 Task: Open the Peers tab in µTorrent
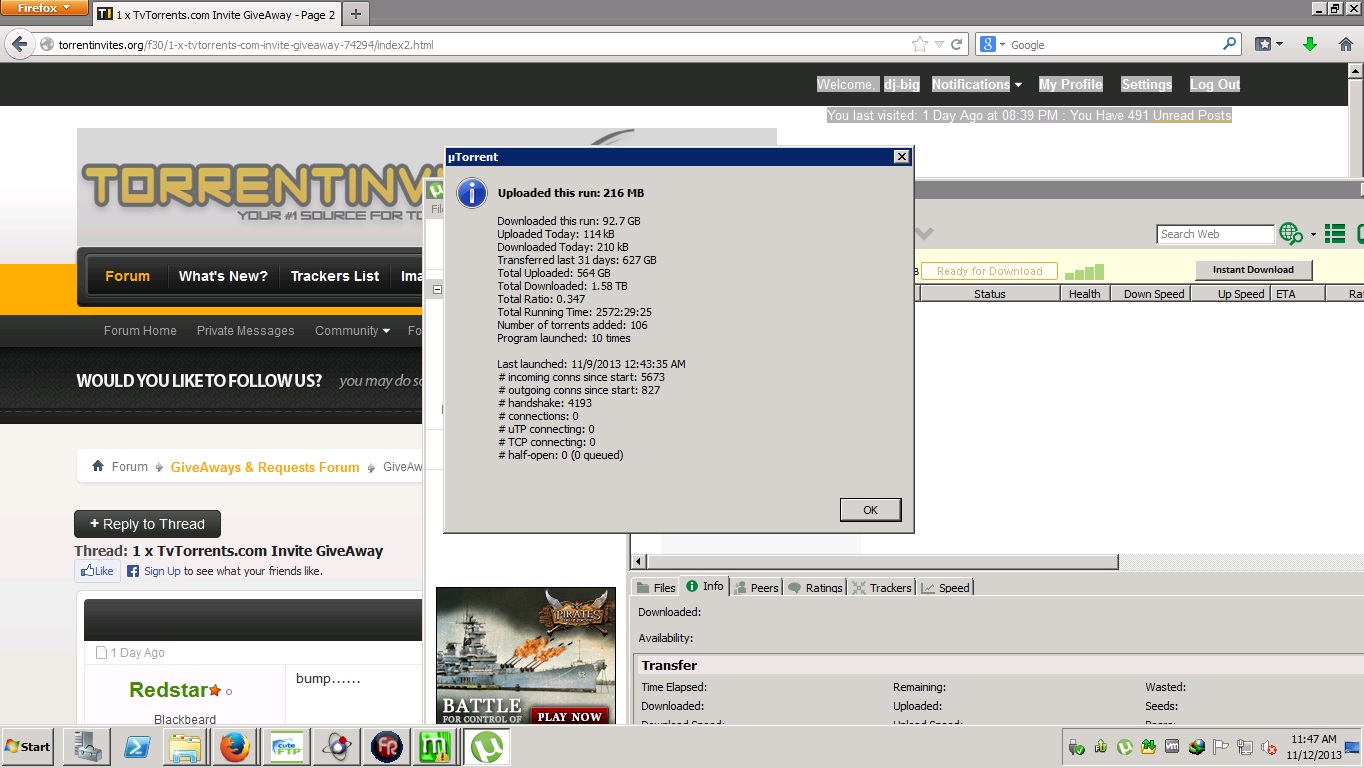[x=756, y=587]
